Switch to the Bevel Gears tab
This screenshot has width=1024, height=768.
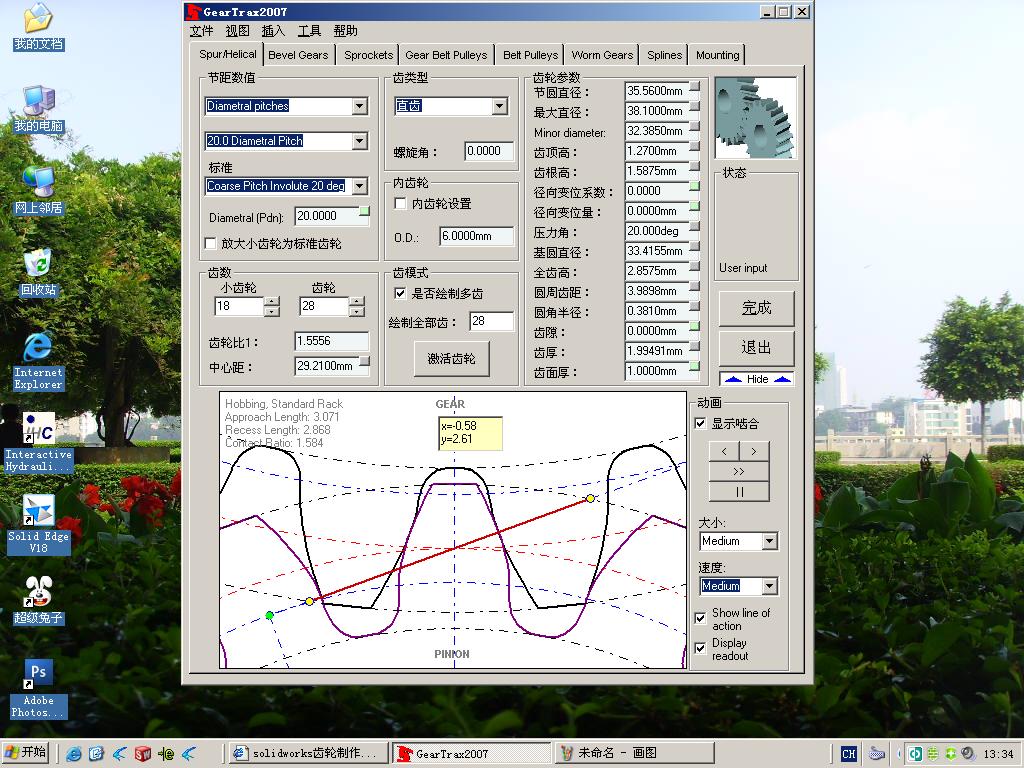[x=298, y=55]
